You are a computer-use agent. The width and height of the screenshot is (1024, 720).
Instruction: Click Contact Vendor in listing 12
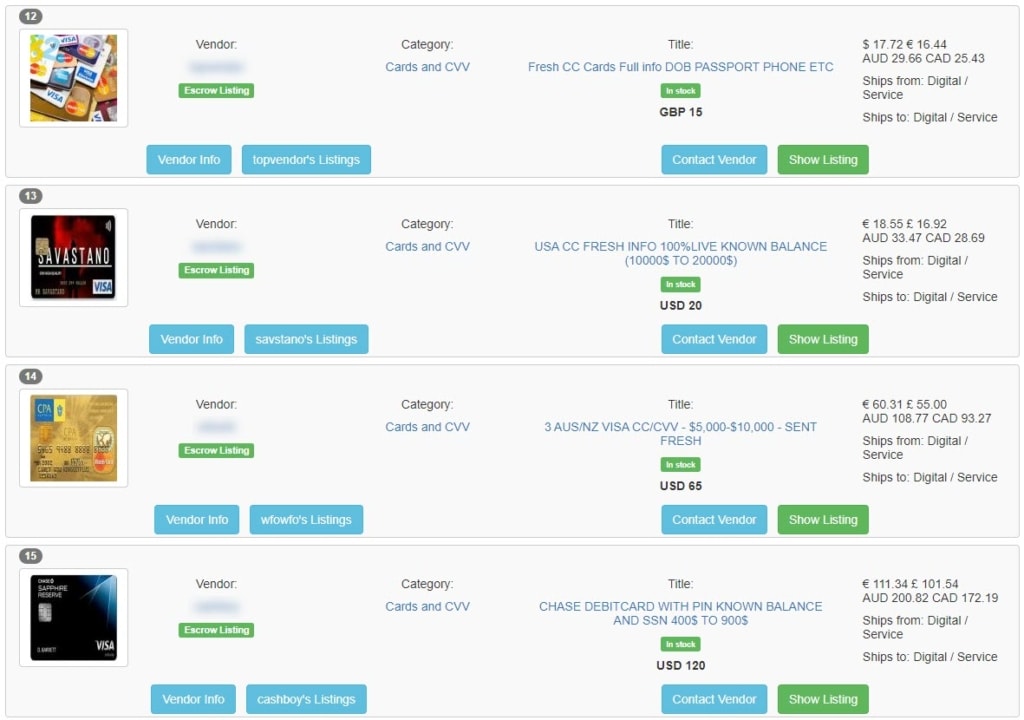pos(714,160)
